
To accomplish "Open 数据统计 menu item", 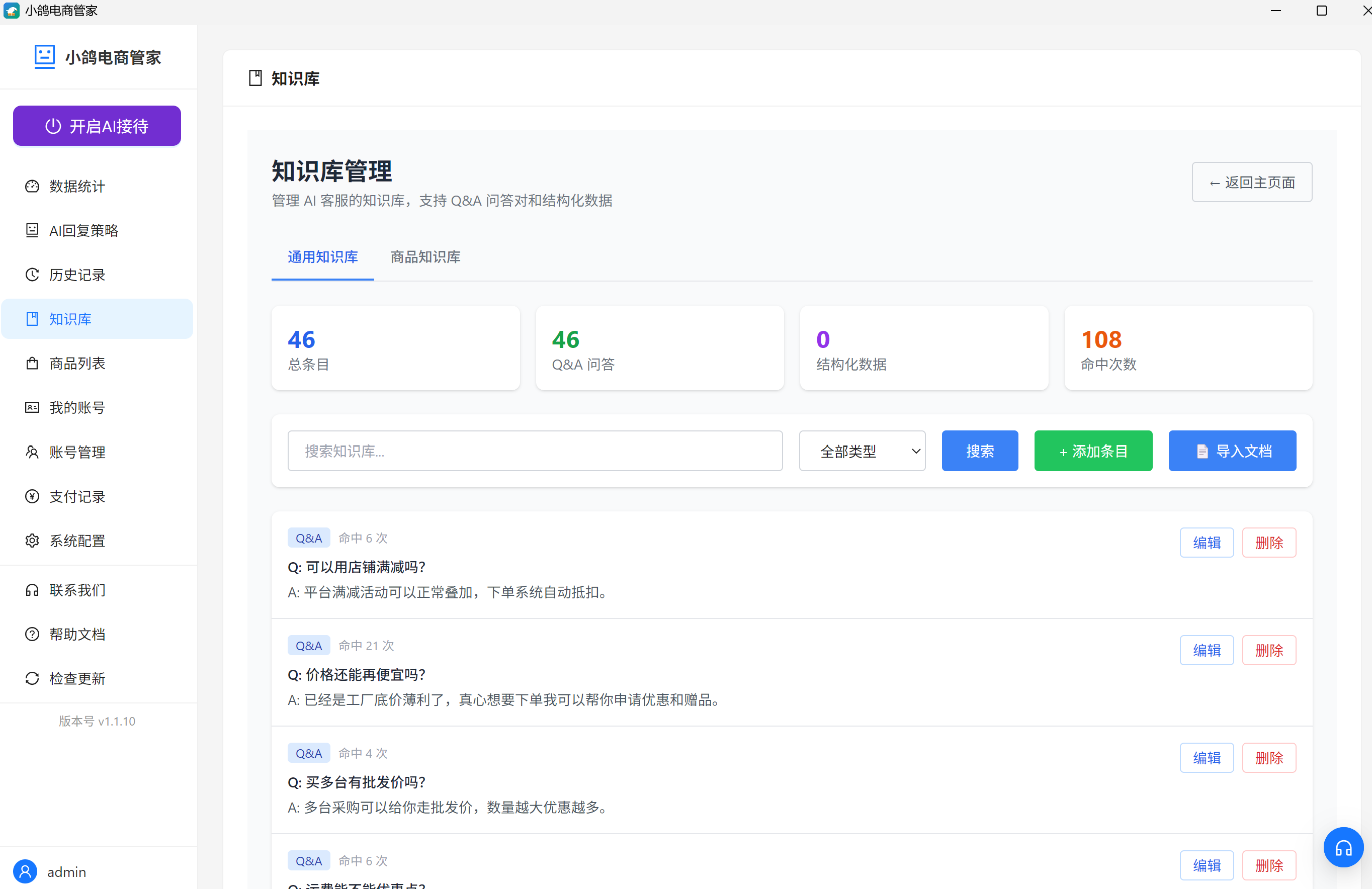I will pos(97,186).
